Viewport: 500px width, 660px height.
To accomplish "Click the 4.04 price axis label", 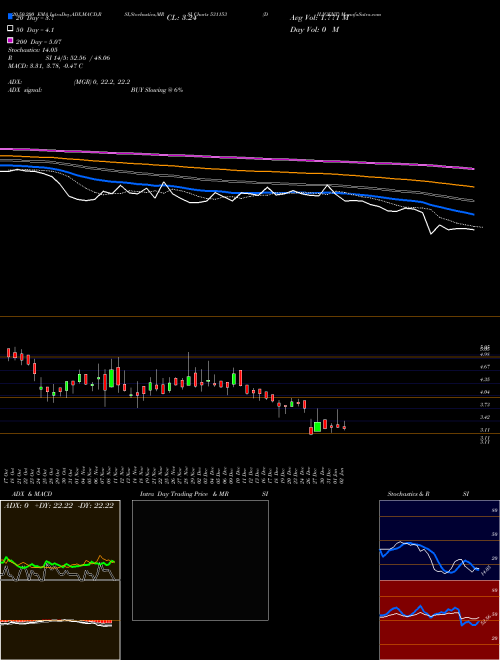I will pyautogui.click(x=485, y=392).
